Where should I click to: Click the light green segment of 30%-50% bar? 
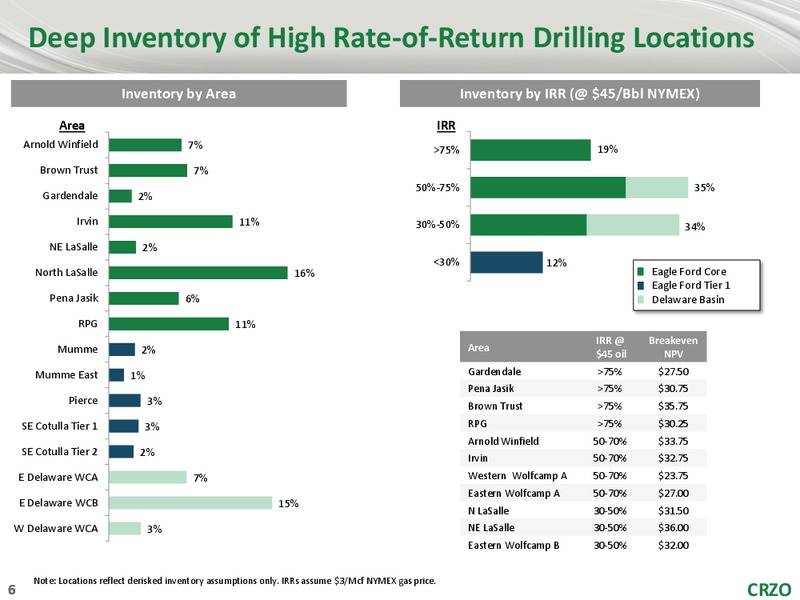633,225
